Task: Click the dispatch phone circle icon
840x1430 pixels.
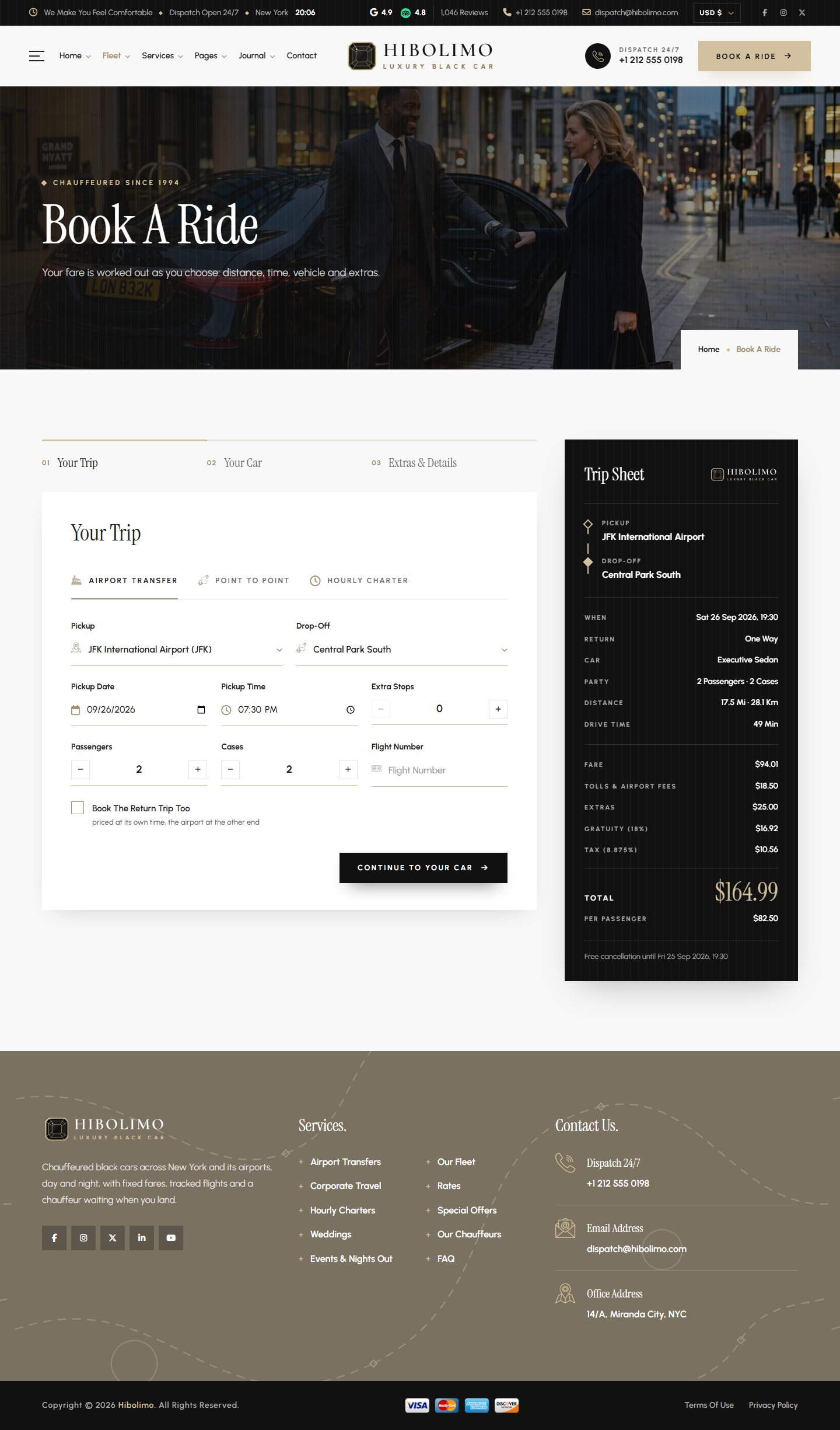Action: 597,56
